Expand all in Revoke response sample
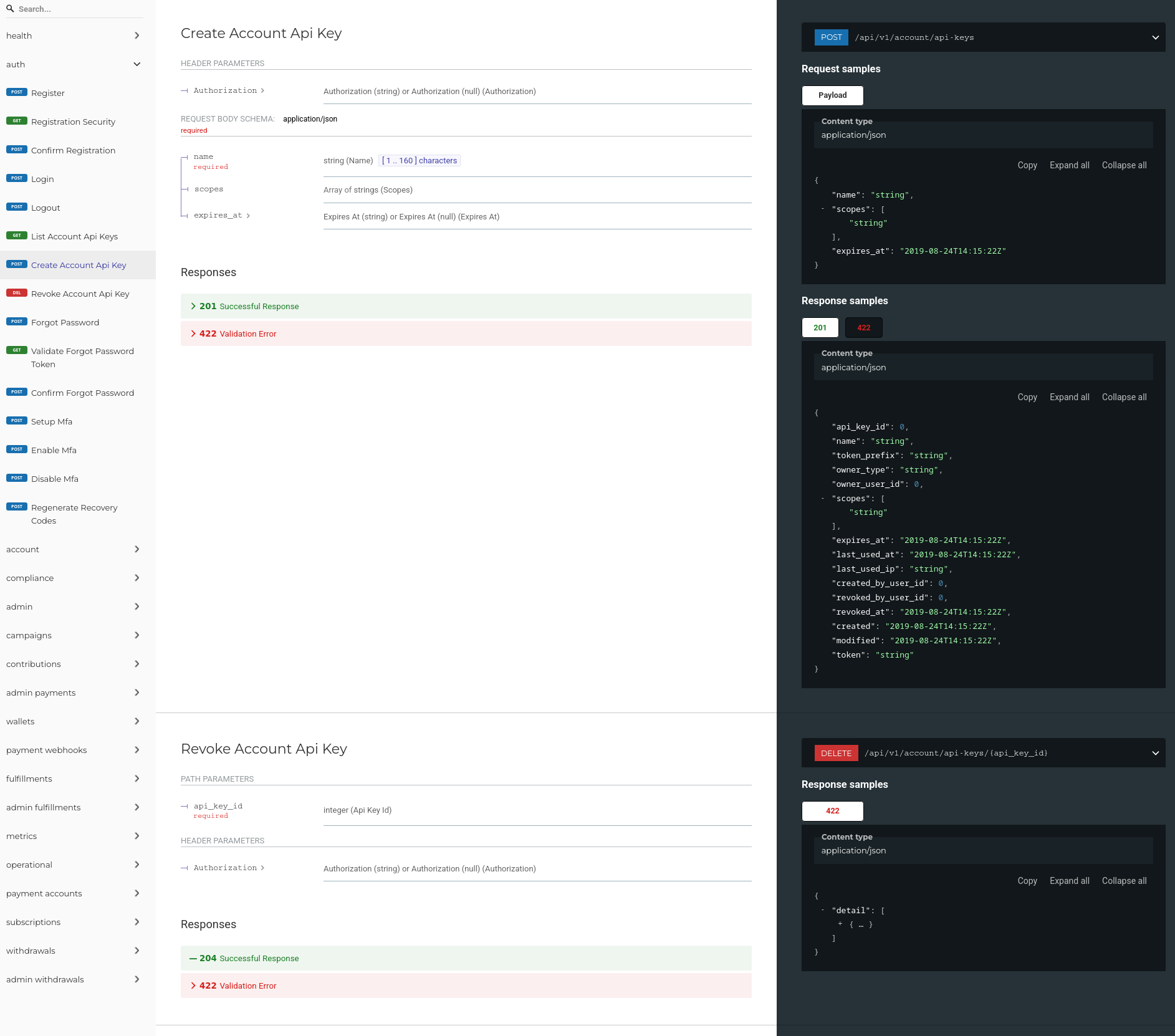This screenshot has height=1036, width=1175. click(x=1070, y=881)
